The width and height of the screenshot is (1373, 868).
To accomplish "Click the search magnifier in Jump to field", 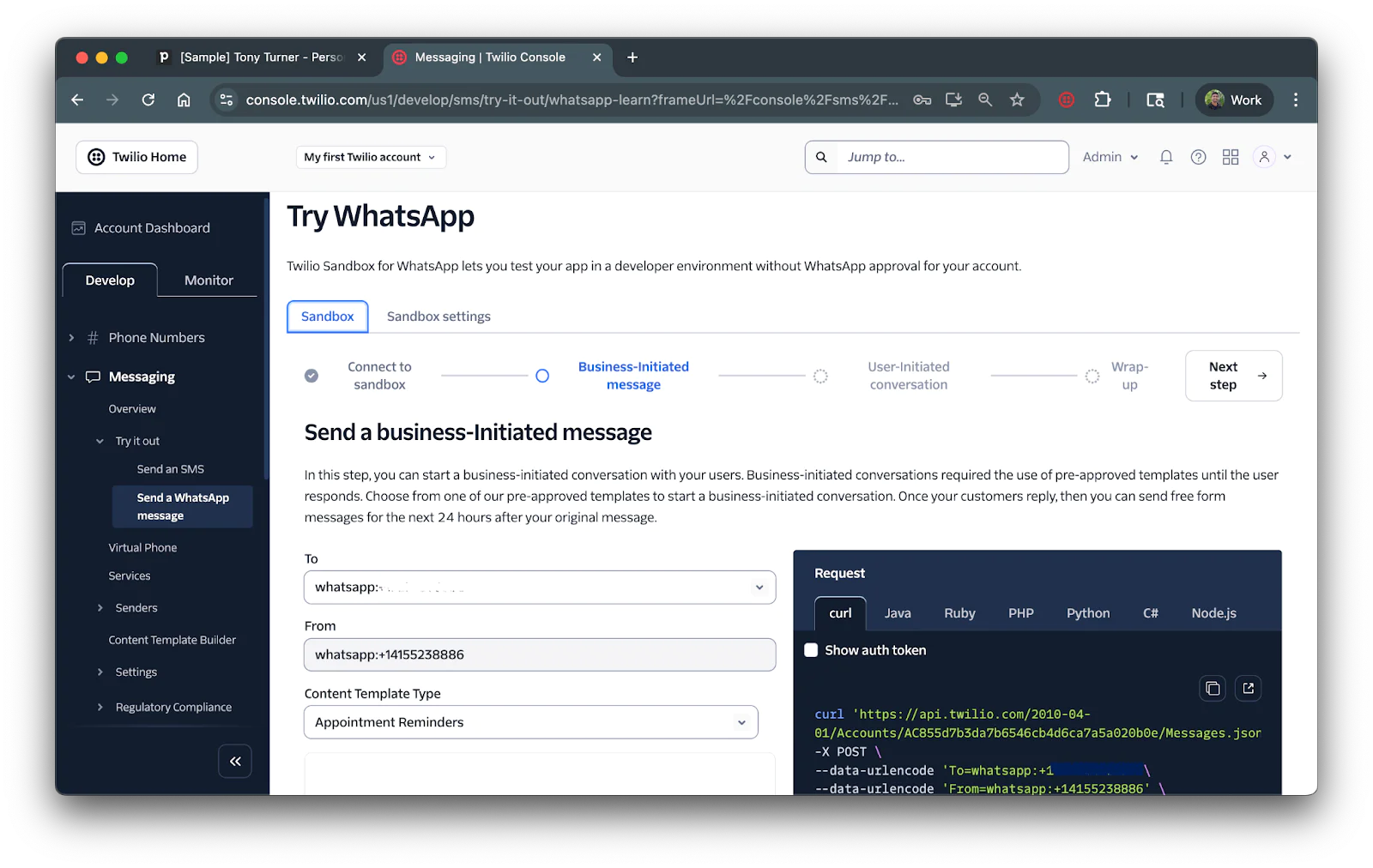I will [820, 157].
